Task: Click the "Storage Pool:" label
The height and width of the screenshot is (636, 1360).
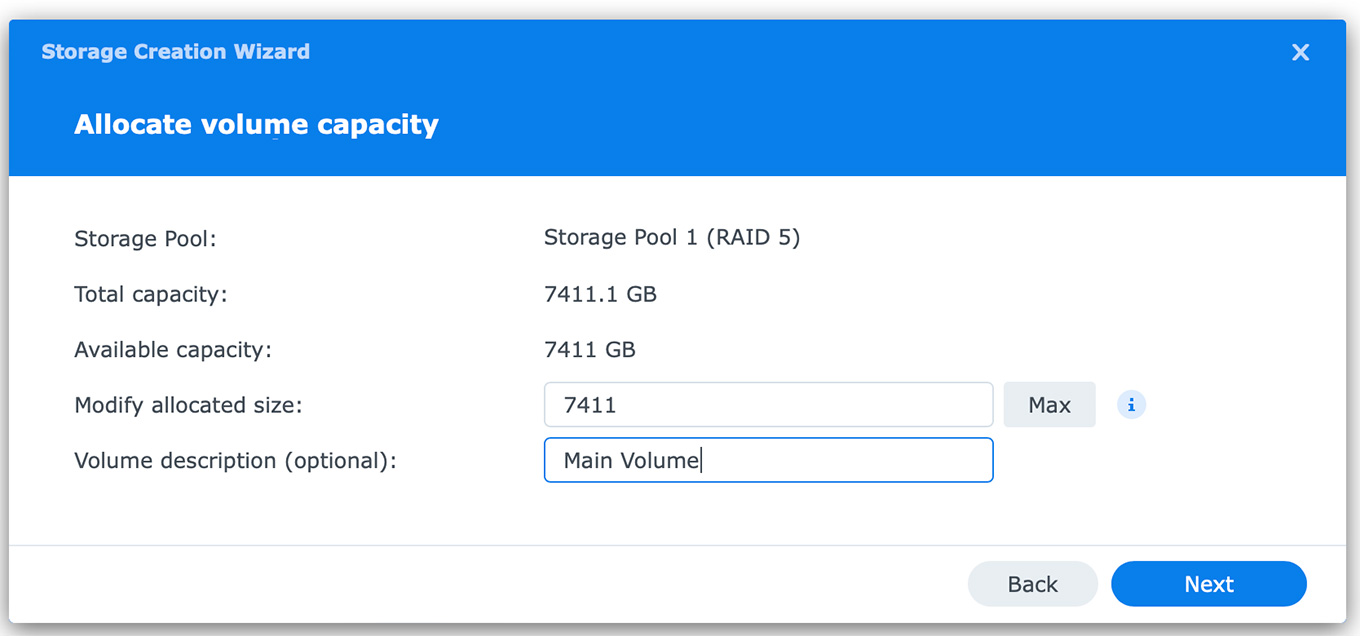Action: pyautogui.click(x=145, y=239)
